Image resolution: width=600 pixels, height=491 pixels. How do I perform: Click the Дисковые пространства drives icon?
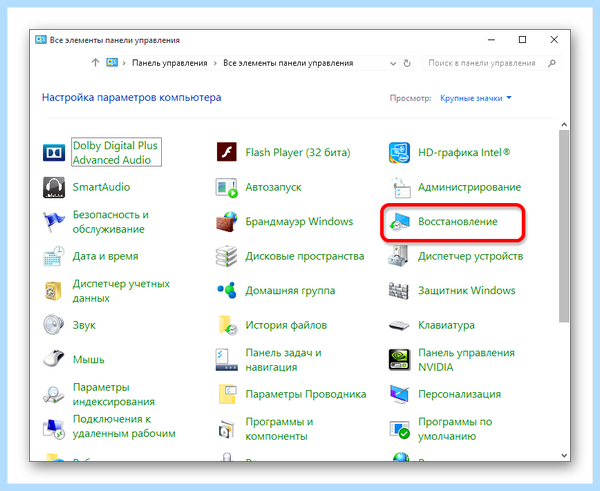227,256
